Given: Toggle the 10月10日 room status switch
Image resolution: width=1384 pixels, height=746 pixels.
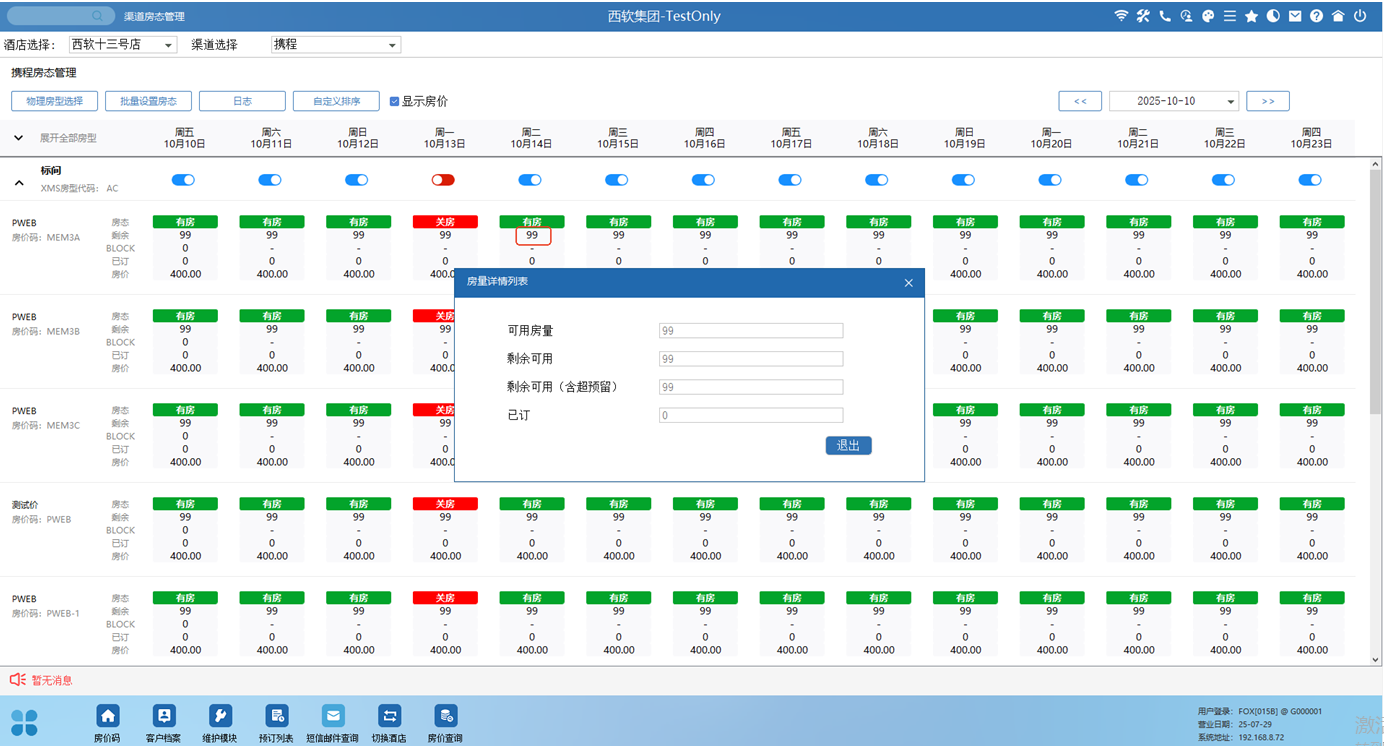Looking at the screenshot, I should pyautogui.click(x=183, y=180).
